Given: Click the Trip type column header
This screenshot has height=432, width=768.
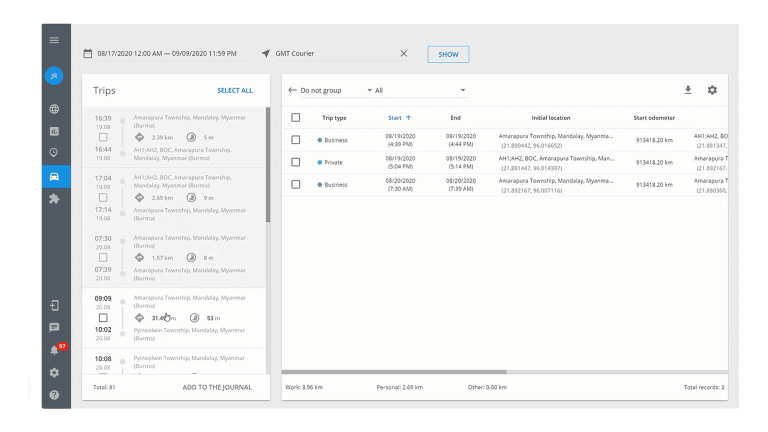Looking at the screenshot, I should pyautogui.click(x=334, y=118).
